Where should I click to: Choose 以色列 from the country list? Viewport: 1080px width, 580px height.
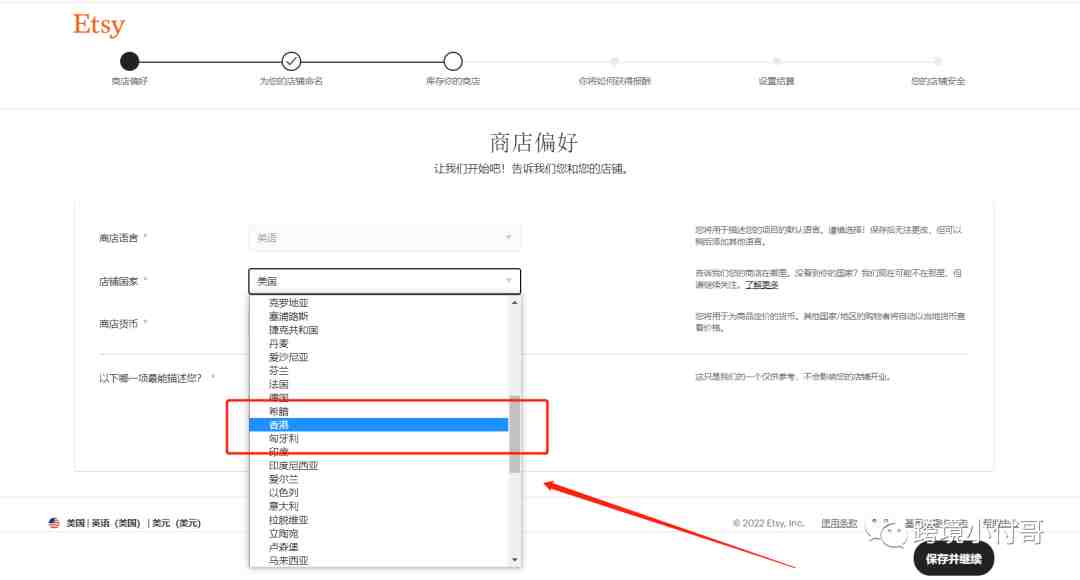pyautogui.click(x=378, y=493)
